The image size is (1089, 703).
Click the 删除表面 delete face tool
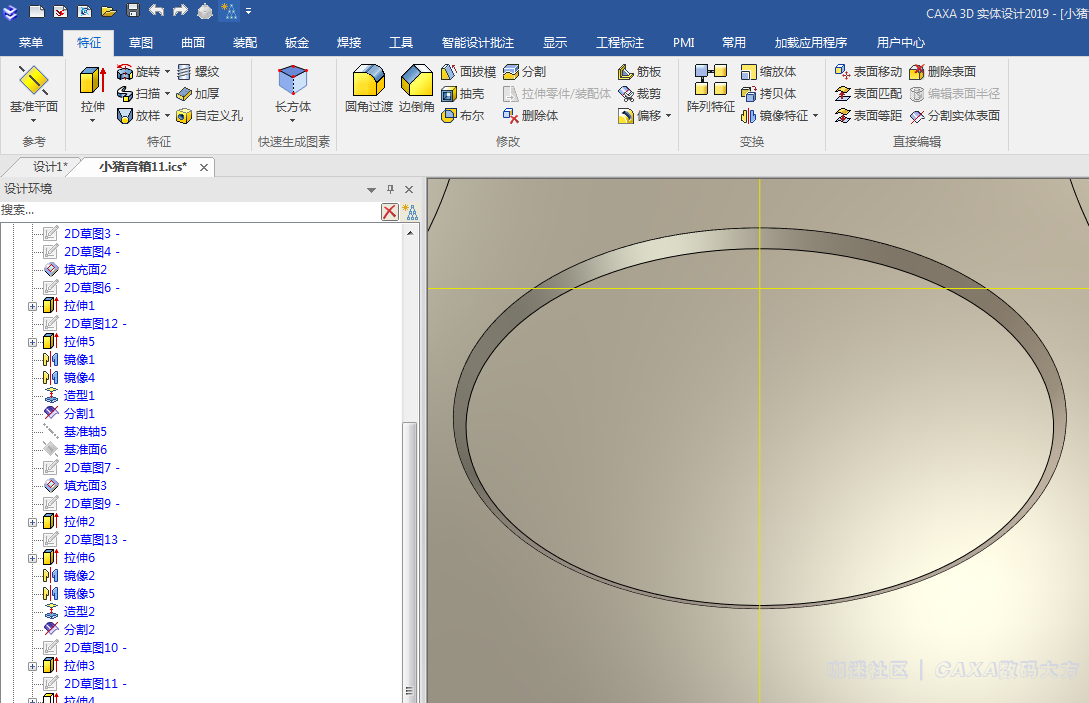(x=943, y=72)
